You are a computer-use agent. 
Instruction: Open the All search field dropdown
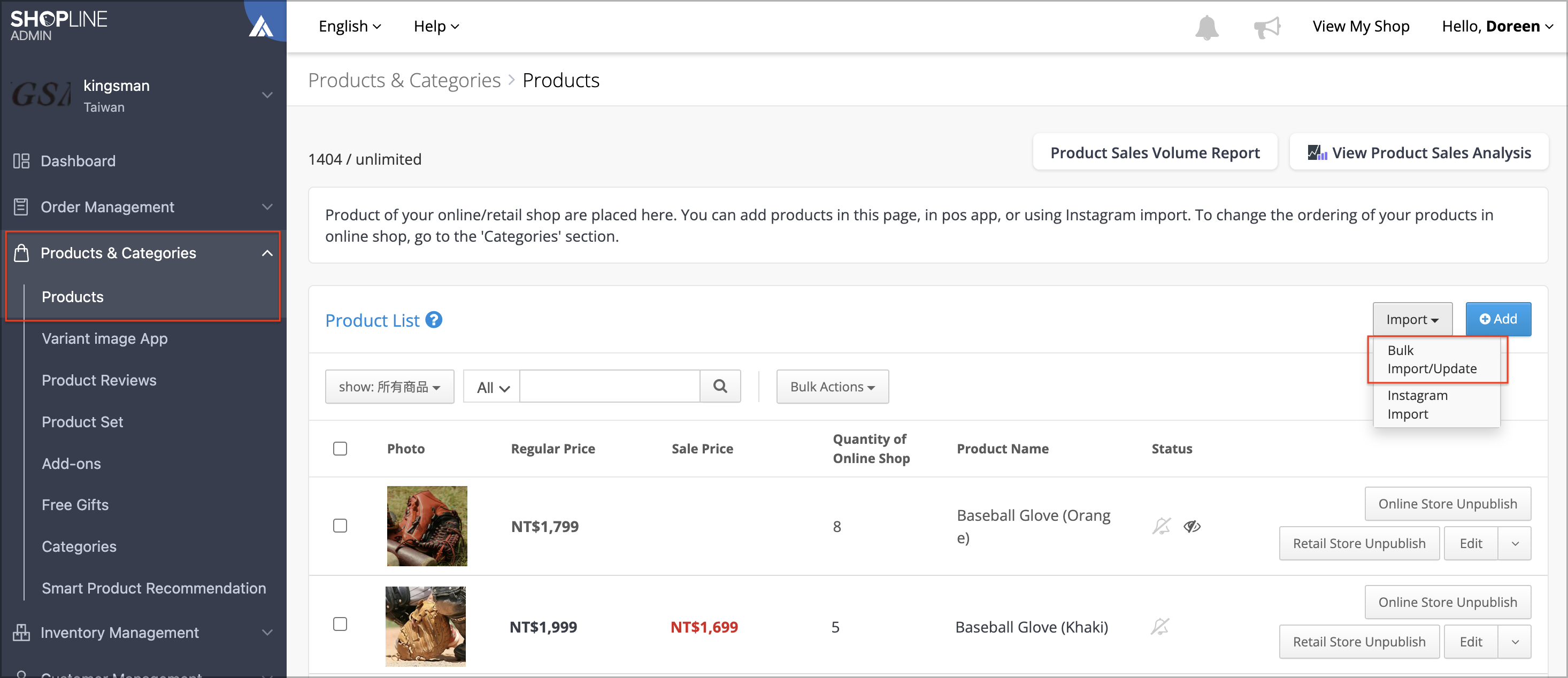click(492, 387)
